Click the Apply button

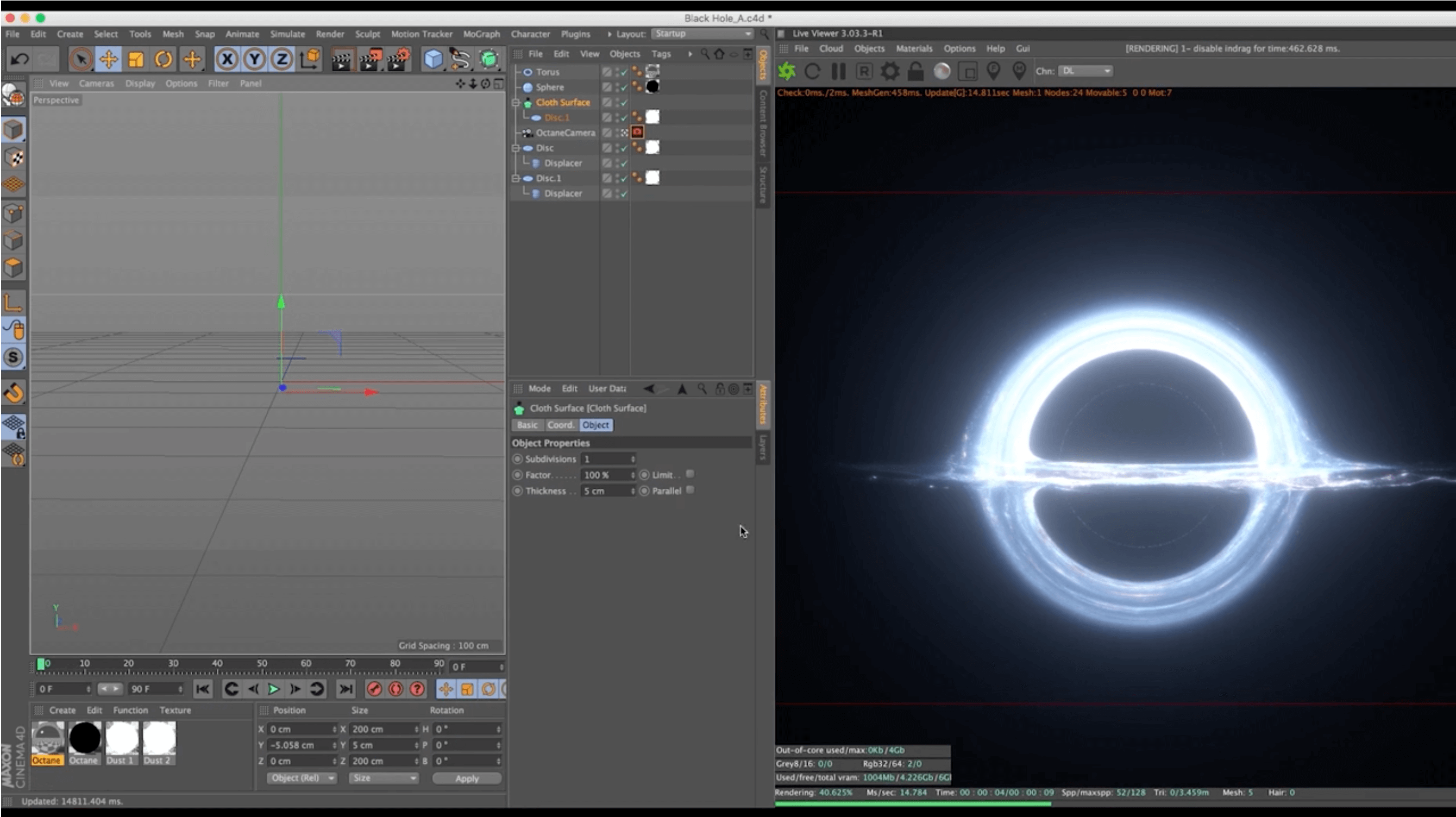[x=467, y=778]
